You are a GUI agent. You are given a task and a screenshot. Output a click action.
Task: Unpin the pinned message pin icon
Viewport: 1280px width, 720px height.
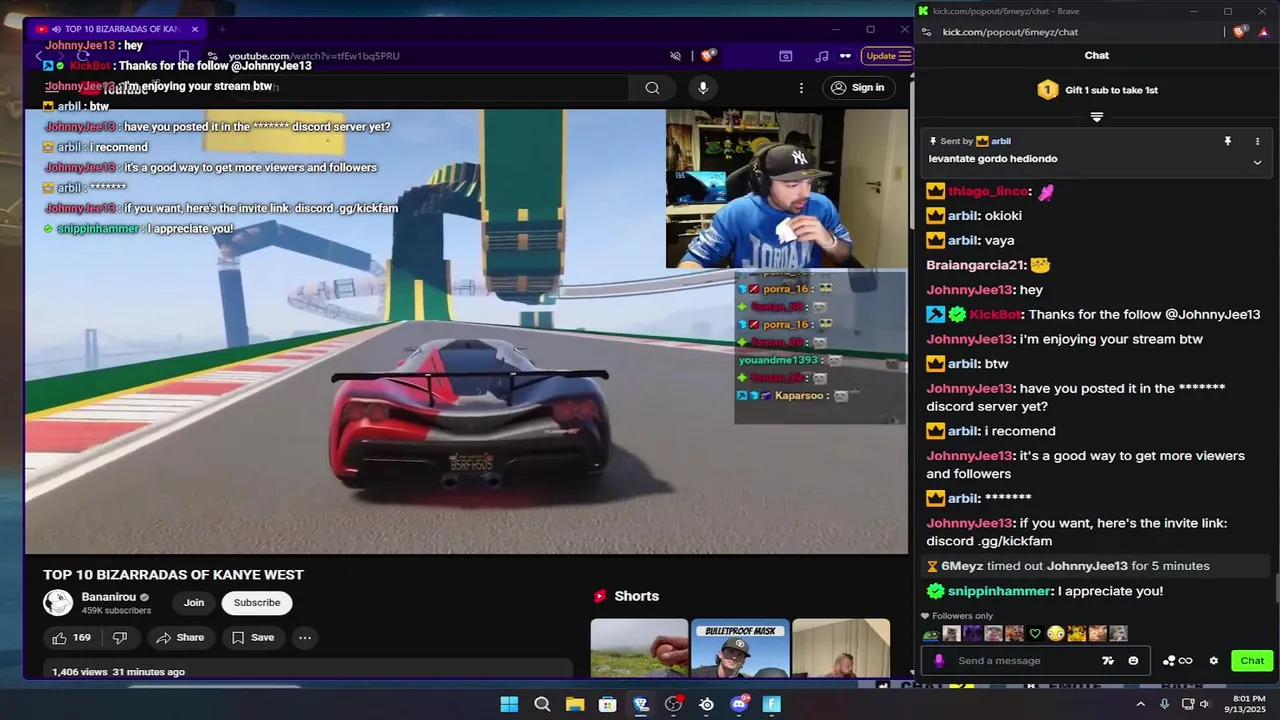point(1228,142)
